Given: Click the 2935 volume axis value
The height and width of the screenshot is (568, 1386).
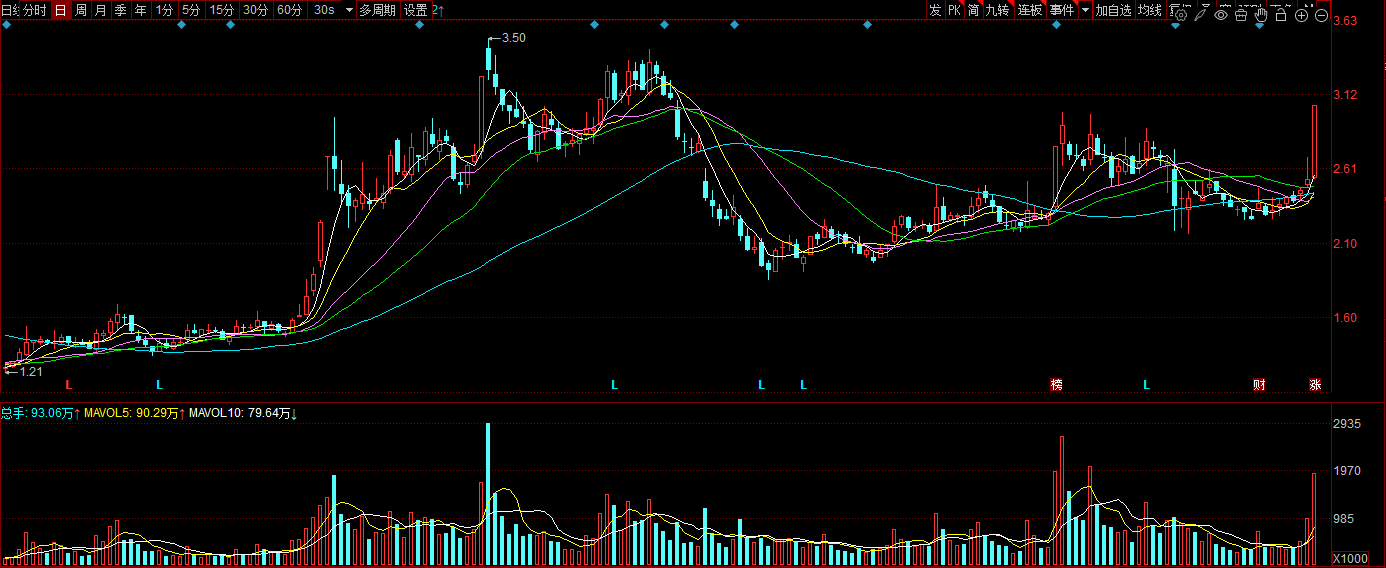Looking at the screenshot, I should point(1348,424).
